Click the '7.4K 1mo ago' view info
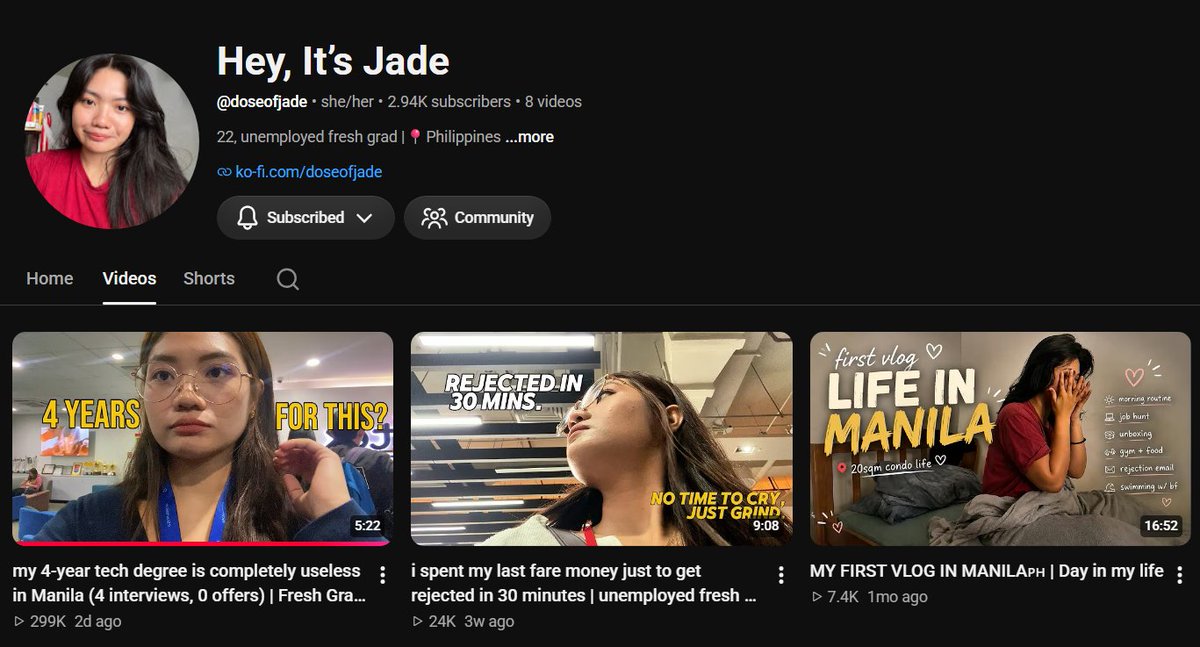 tap(869, 597)
